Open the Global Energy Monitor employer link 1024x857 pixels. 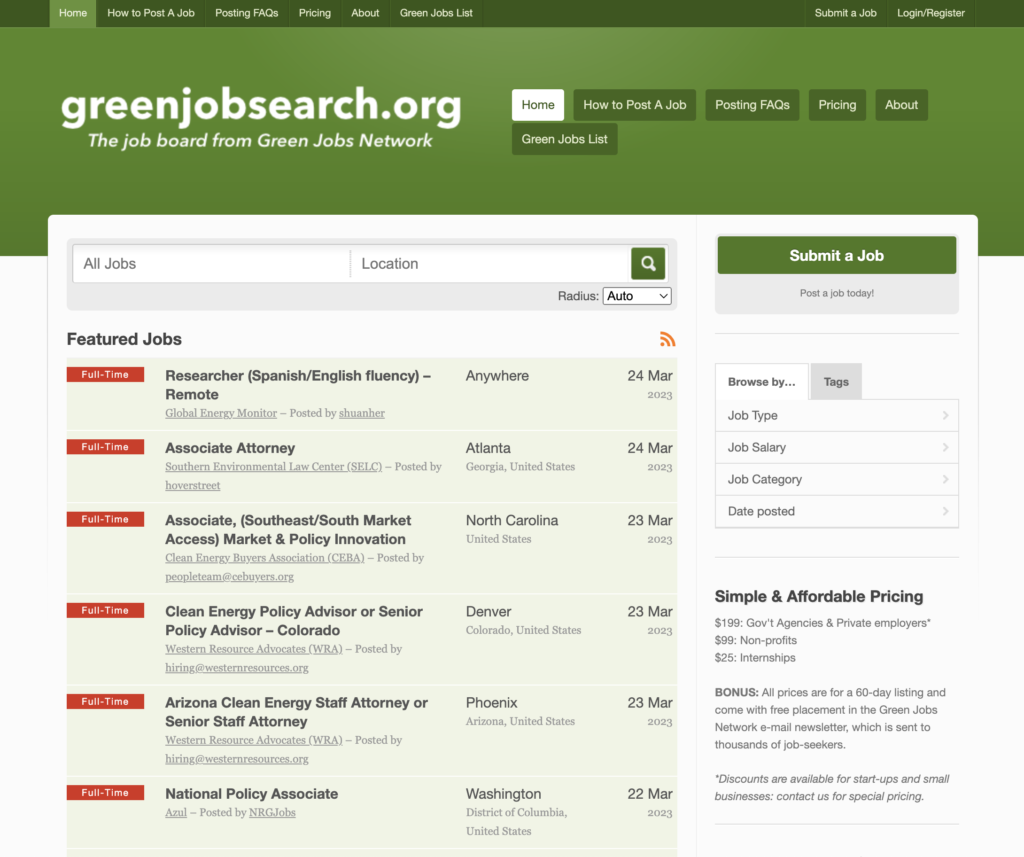tap(221, 412)
